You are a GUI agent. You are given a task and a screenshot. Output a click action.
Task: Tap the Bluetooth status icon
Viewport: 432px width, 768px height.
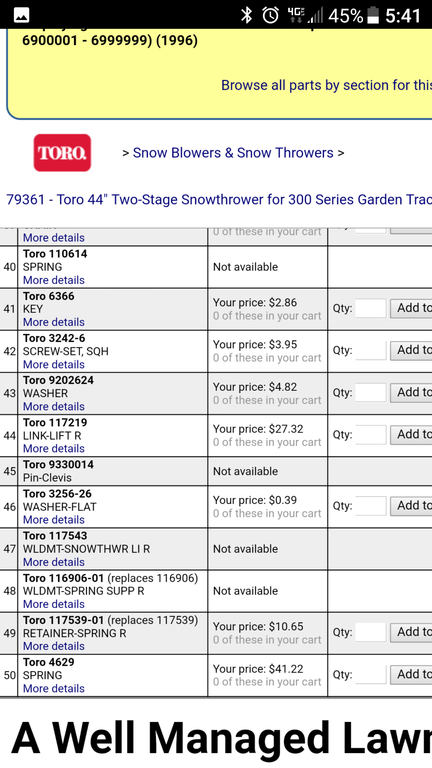click(246, 15)
